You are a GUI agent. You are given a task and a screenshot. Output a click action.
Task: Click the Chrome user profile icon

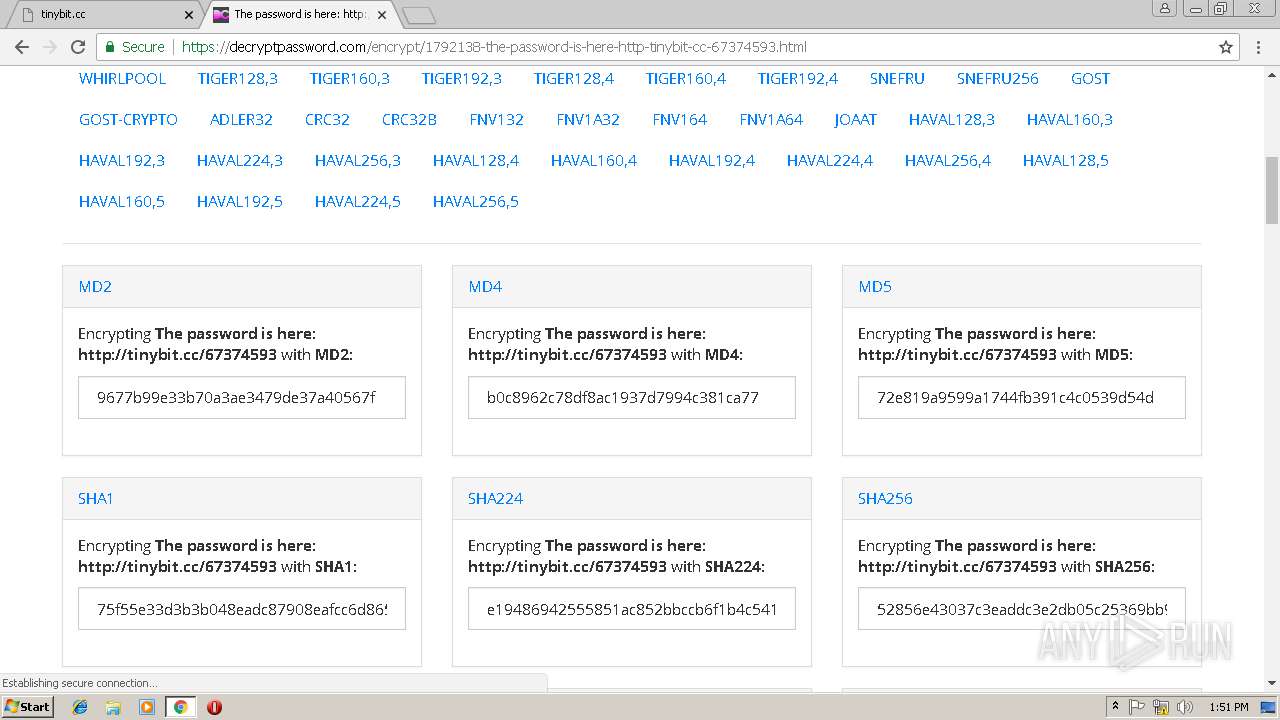[x=1165, y=9]
